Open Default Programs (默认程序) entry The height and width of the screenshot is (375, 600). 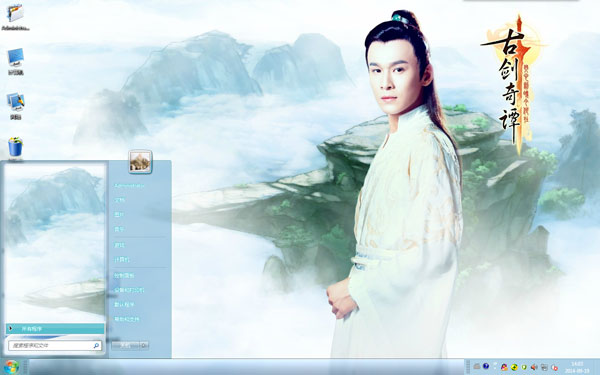click(x=124, y=305)
